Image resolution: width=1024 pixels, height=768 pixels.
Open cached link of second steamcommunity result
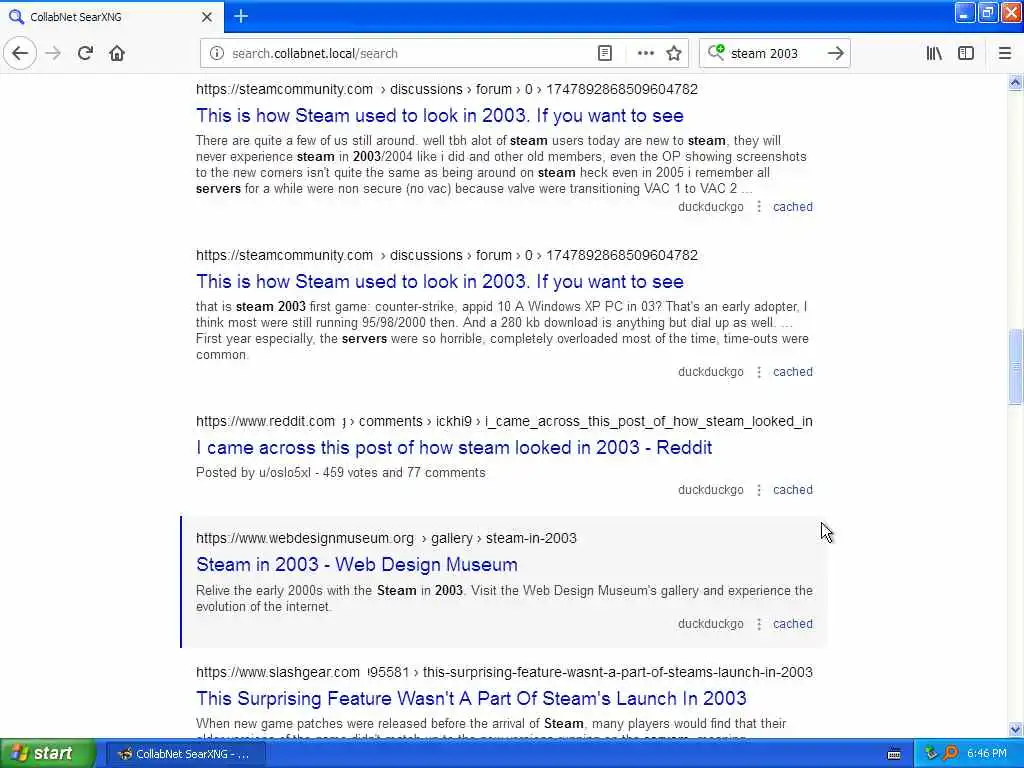793,372
